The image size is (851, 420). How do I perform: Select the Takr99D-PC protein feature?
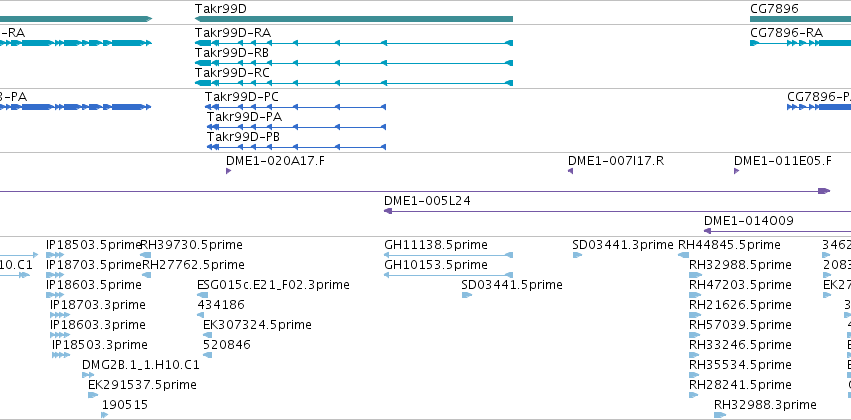(x=295, y=107)
